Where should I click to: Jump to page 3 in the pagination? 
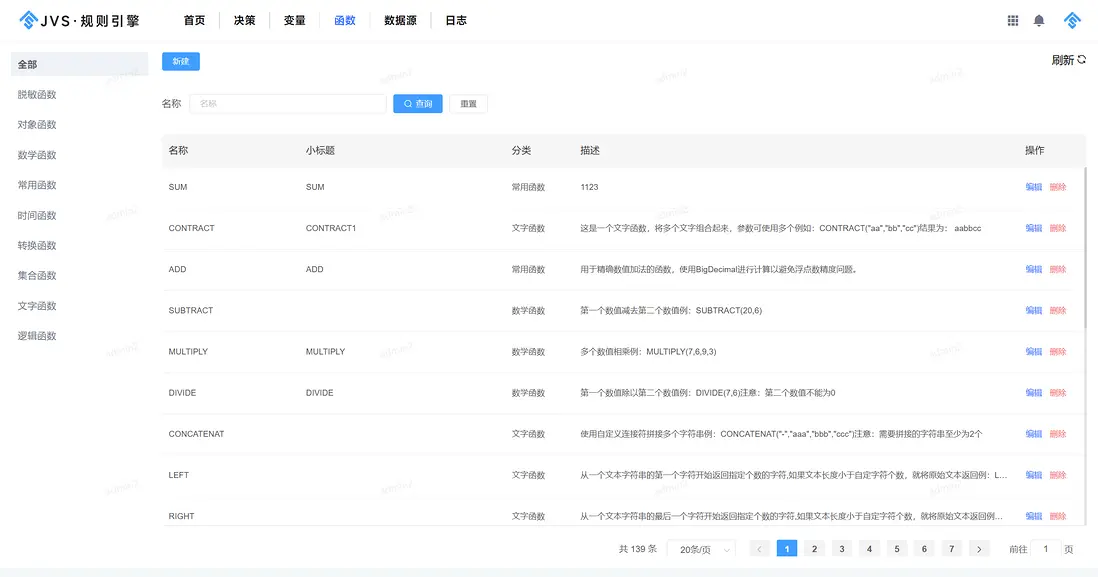pos(841,548)
